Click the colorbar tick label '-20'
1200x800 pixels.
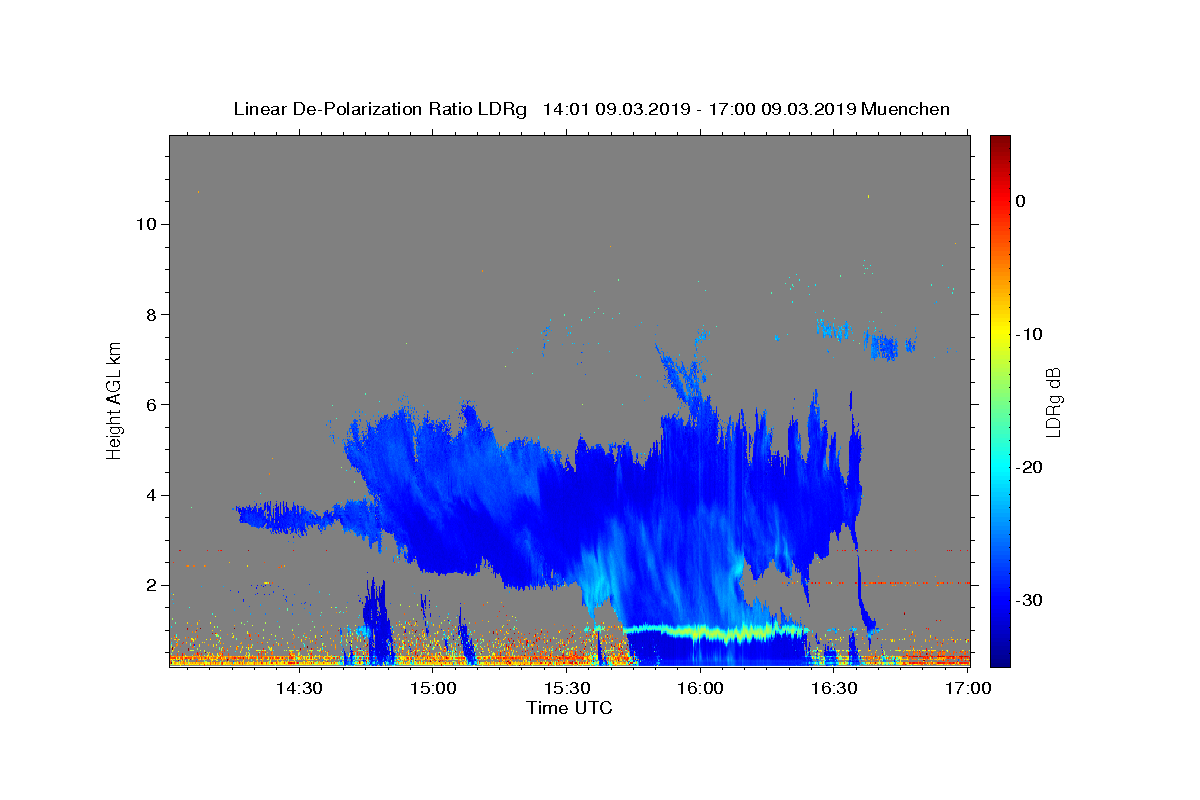pos(1028,467)
